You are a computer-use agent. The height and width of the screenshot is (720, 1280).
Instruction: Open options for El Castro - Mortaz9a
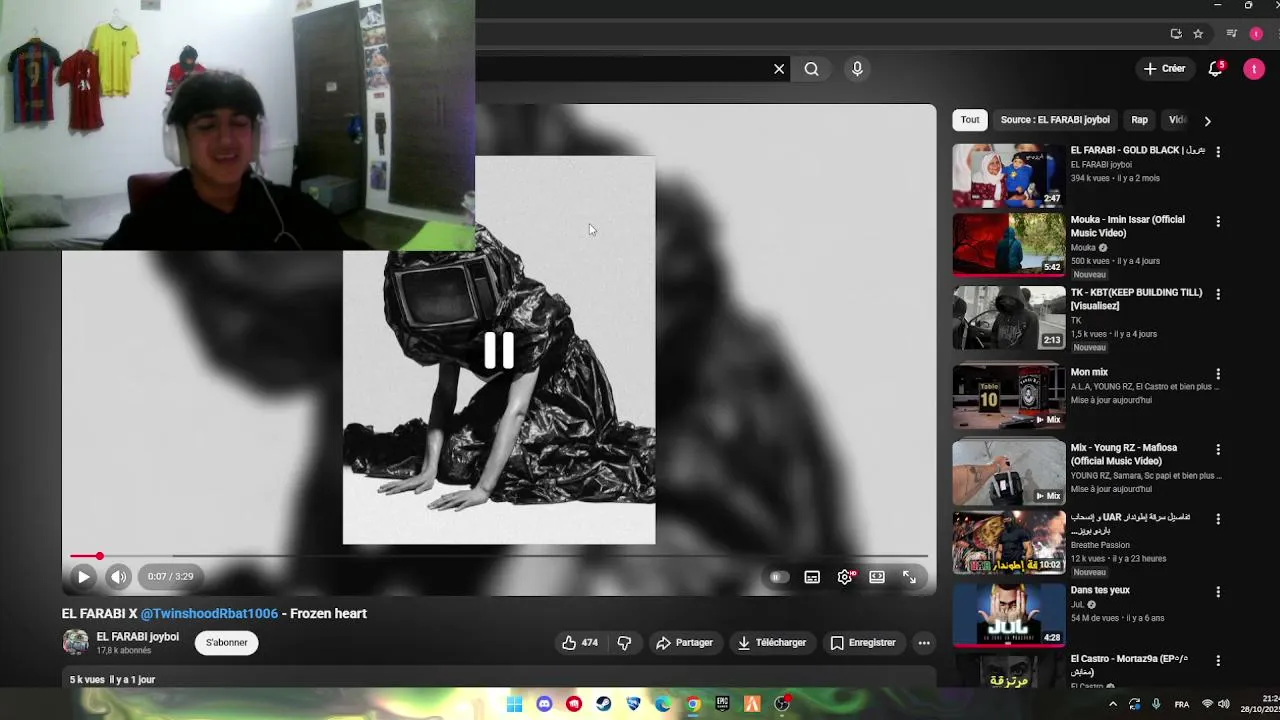(1218, 661)
